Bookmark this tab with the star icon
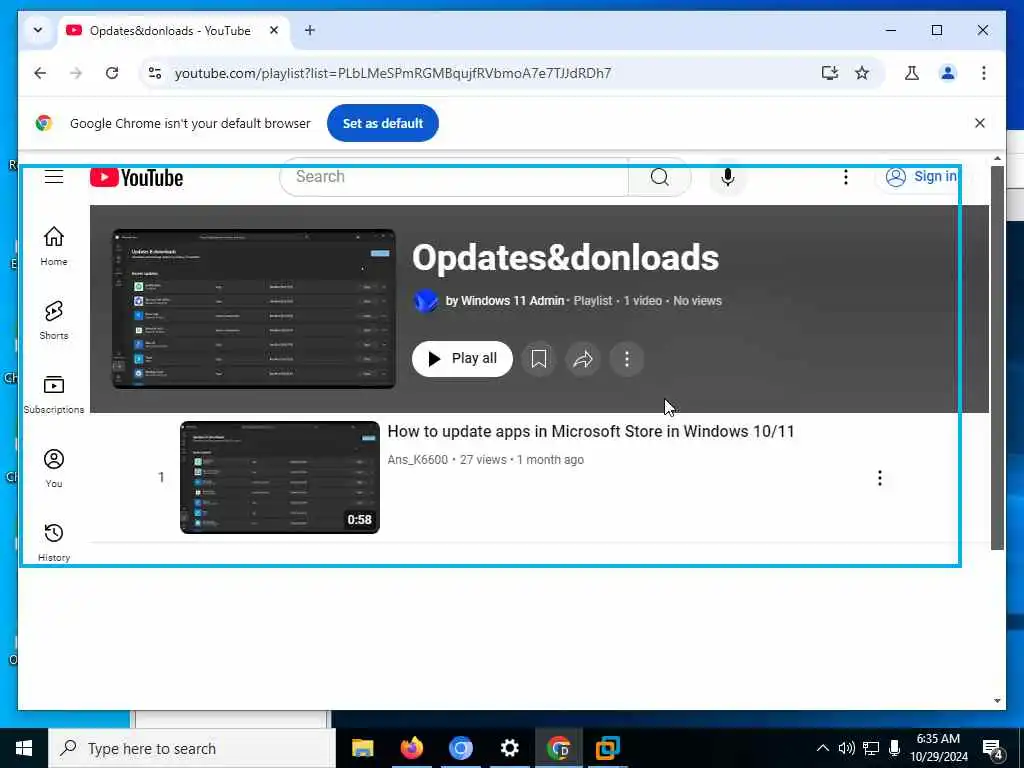This screenshot has width=1024, height=768. (x=862, y=72)
